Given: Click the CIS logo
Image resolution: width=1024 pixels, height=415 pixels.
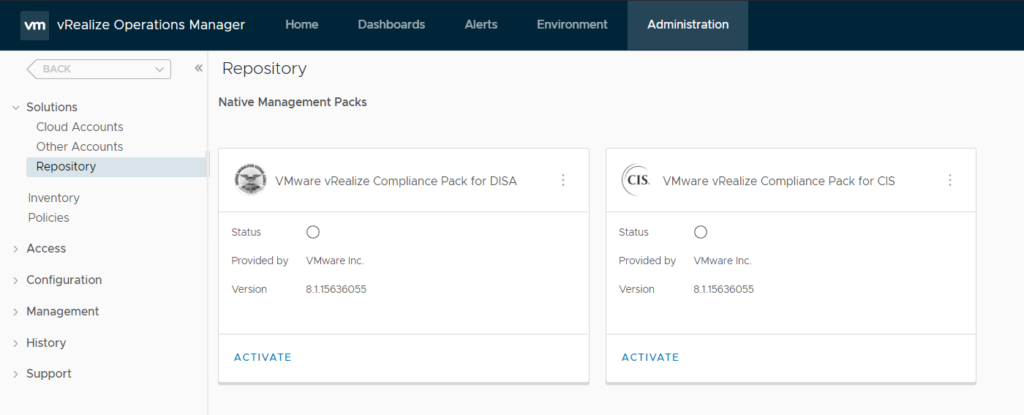Looking at the screenshot, I should coord(635,180).
